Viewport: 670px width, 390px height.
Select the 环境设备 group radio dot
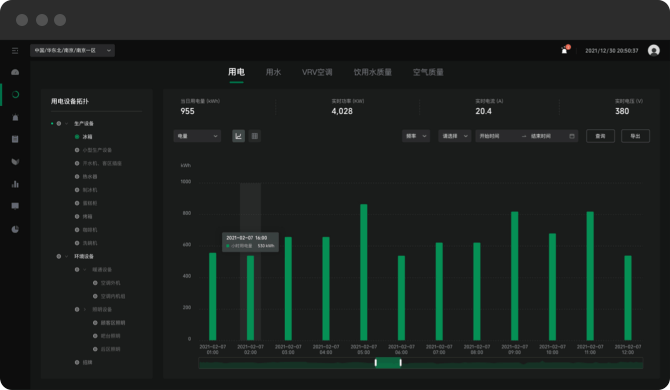point(59,256)
